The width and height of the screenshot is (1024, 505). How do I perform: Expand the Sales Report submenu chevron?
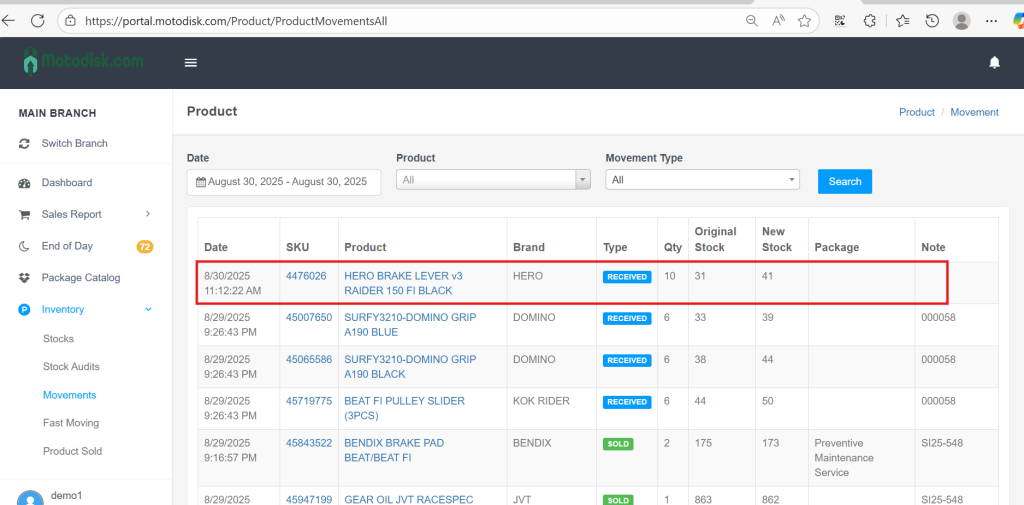(x=148, y=214)
